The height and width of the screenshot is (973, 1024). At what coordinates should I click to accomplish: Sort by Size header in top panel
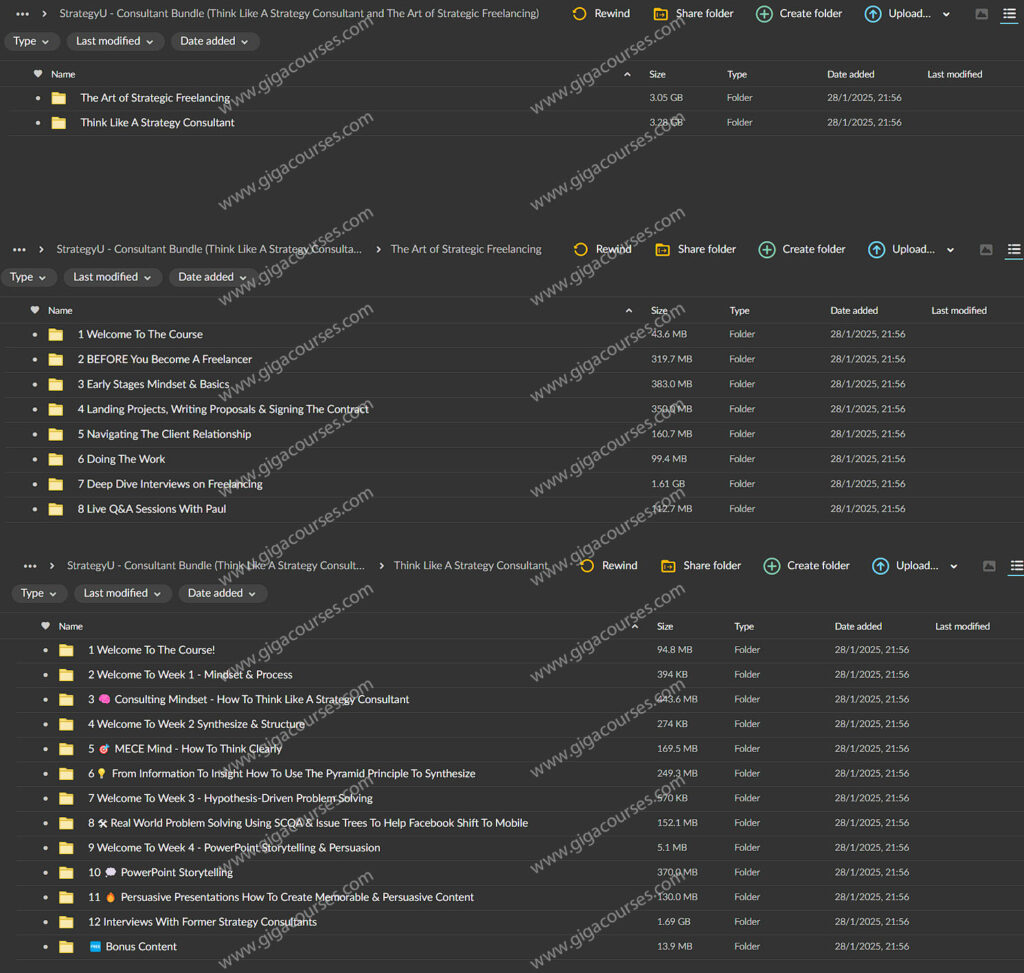point(657,74)
